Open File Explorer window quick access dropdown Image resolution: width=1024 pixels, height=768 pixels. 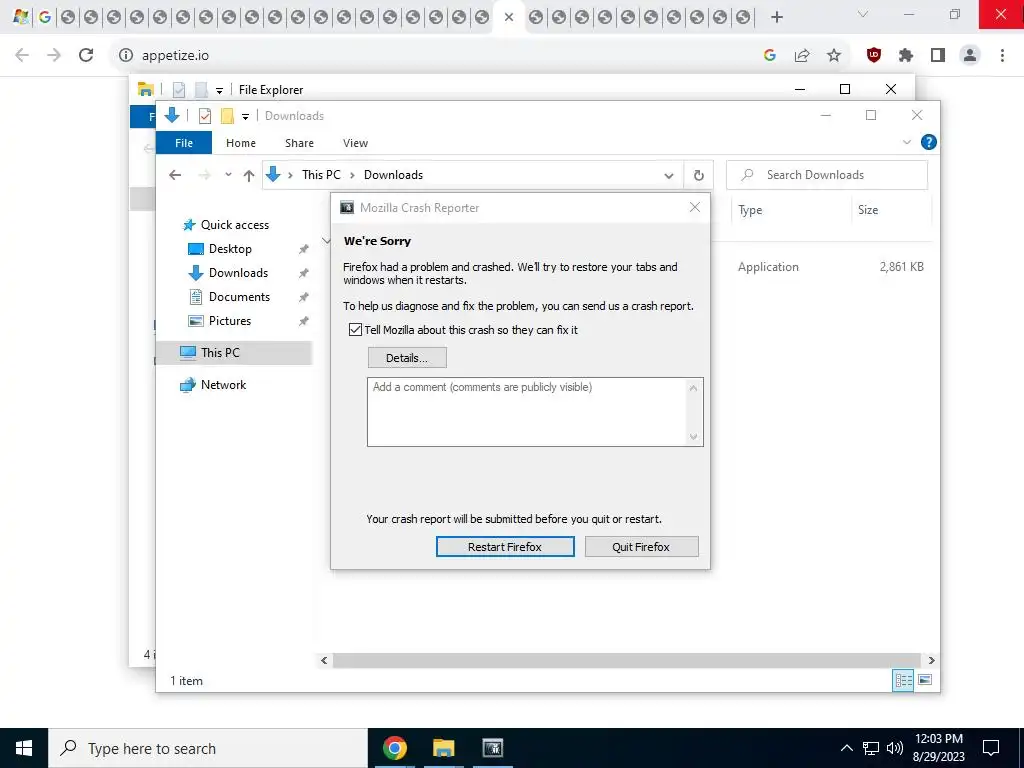[219, 91]
